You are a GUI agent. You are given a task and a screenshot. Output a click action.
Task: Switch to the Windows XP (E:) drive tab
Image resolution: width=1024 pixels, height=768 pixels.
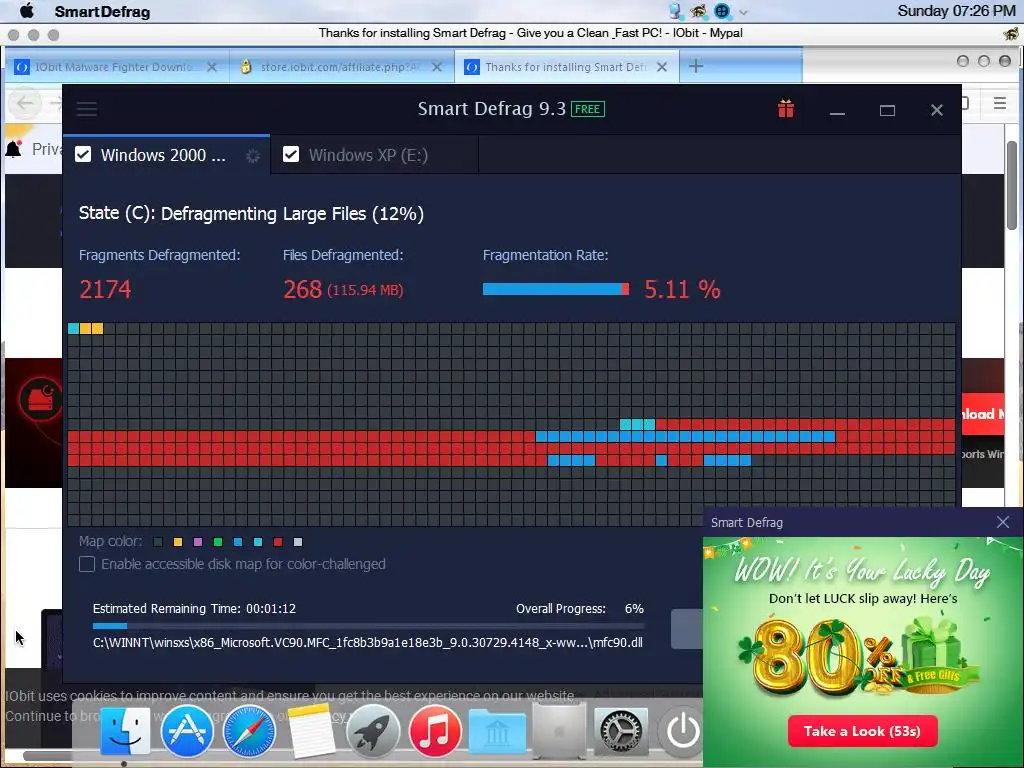tap(374, 155)
